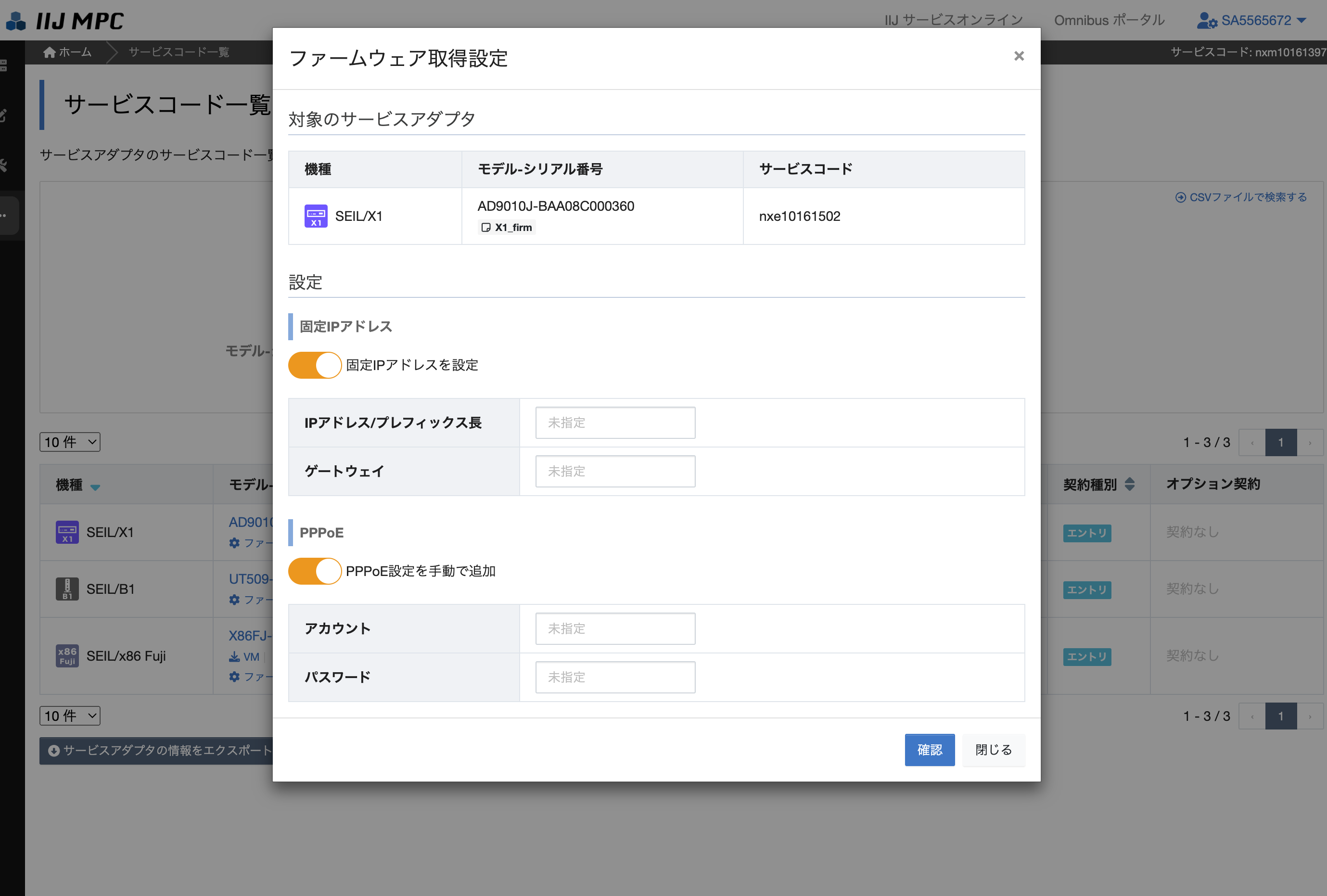Click the user settings icon beside SA5565672
This screenshot has height=896, width=1327.
click(1207, 21)
